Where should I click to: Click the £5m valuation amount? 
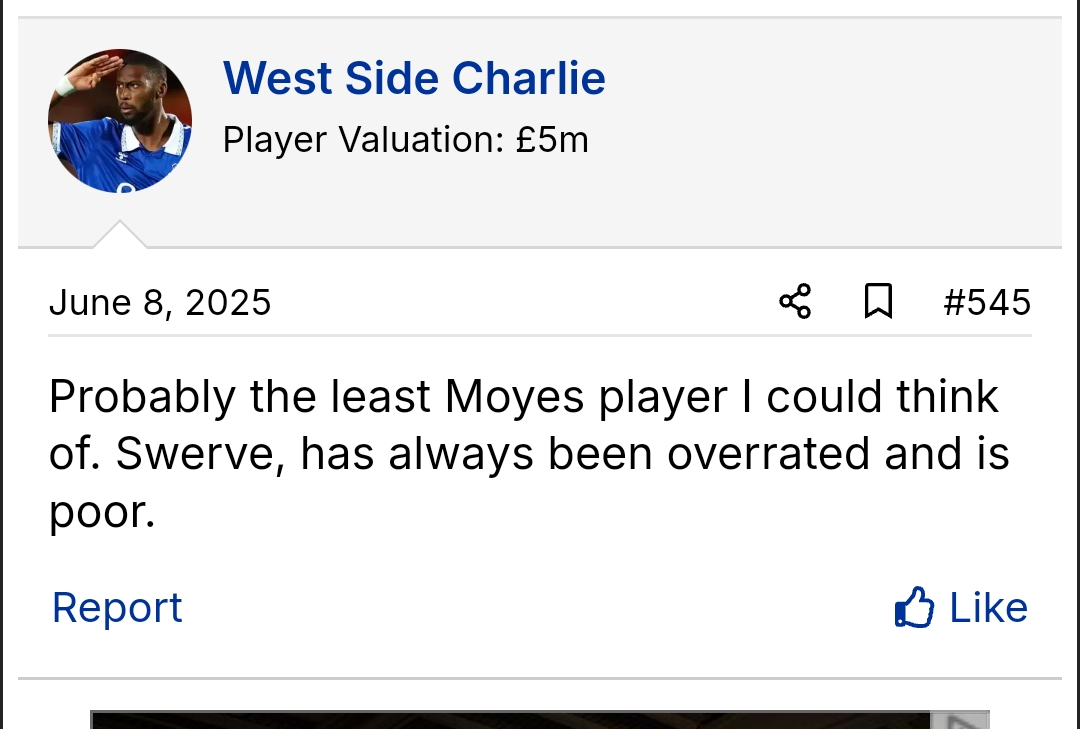(x=552, y=140)
